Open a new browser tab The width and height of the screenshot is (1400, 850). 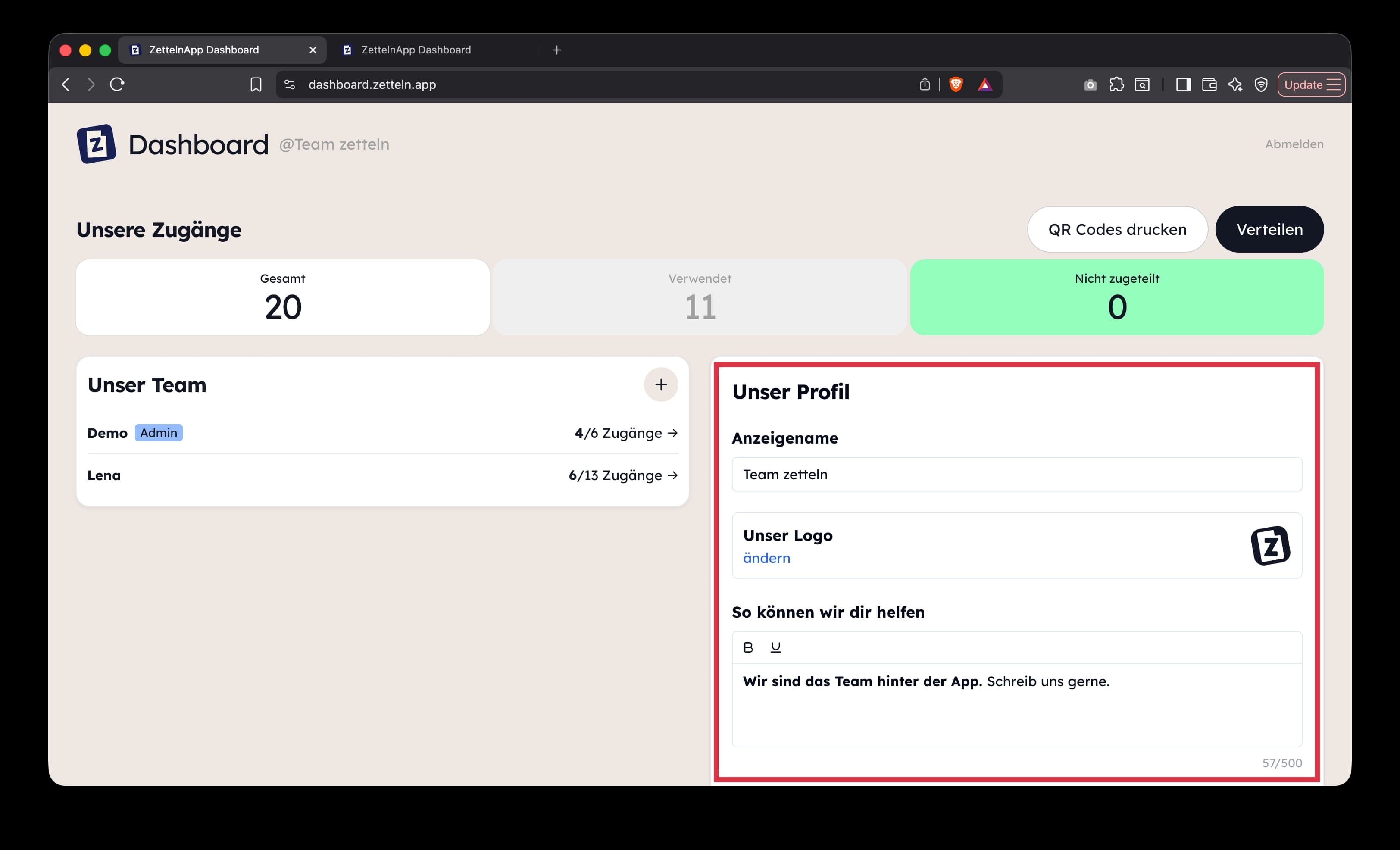pyautogui.click(x=557, y=50)
